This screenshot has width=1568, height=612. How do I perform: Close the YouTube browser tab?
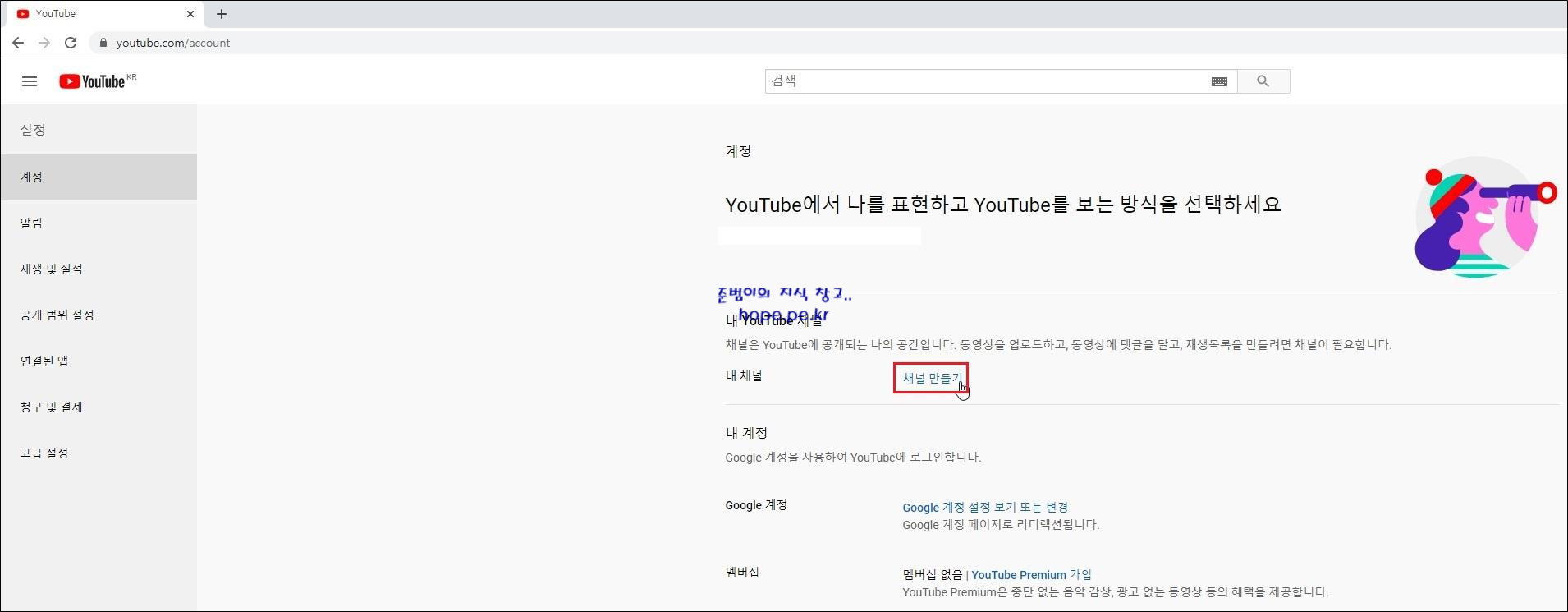pyautogui.click(x=190, y=14)
